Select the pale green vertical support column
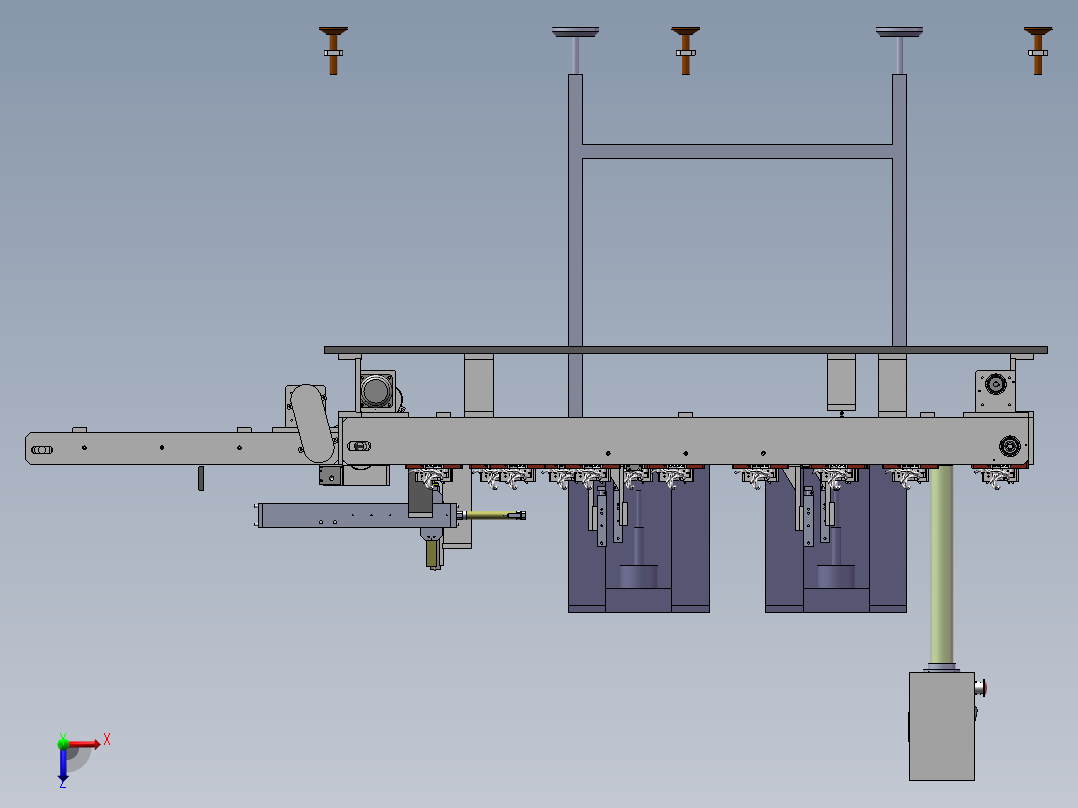 click(941, 565)
